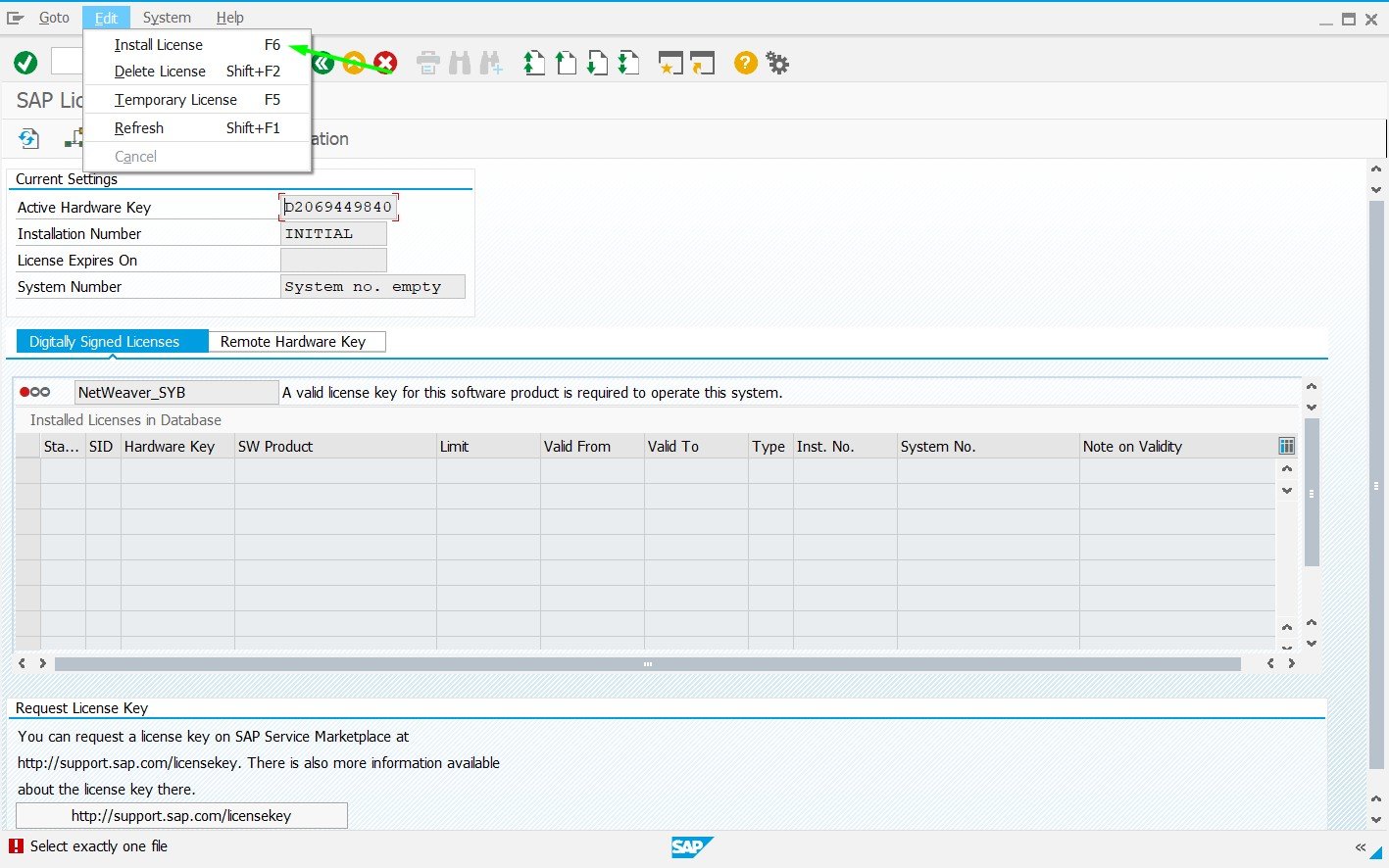Go to last page with double-down-arrow icon
Viewport: 1389px width, 868px height.
point(628,64)
